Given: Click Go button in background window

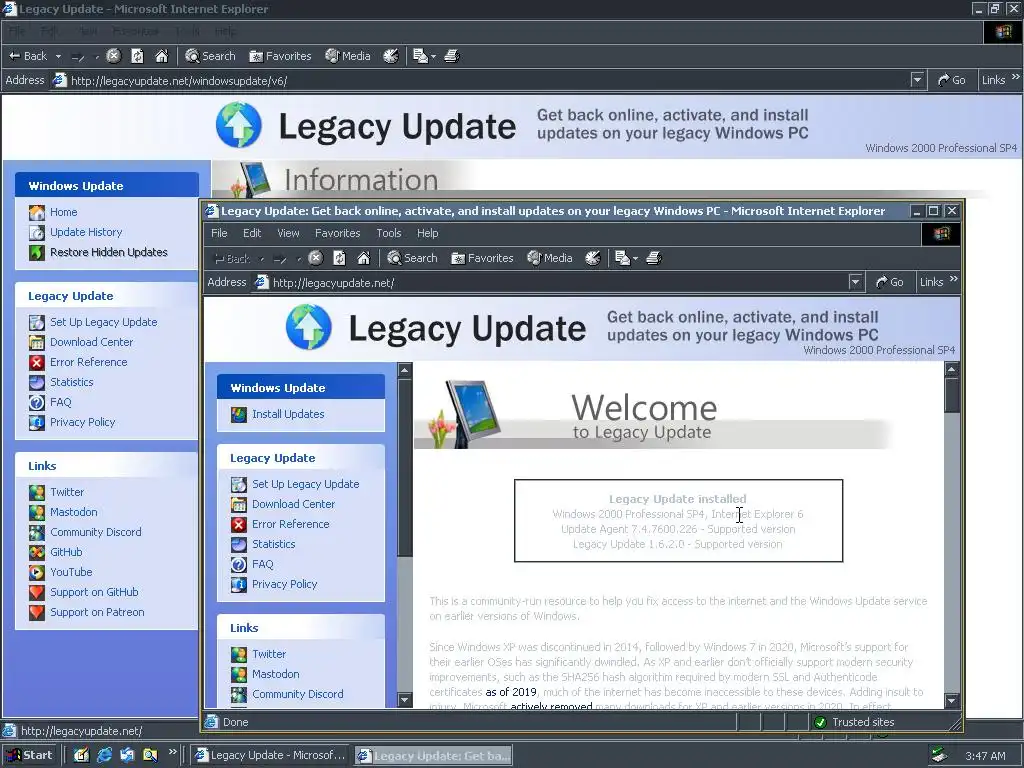Looking at the screenshot, I should (952, 80).
